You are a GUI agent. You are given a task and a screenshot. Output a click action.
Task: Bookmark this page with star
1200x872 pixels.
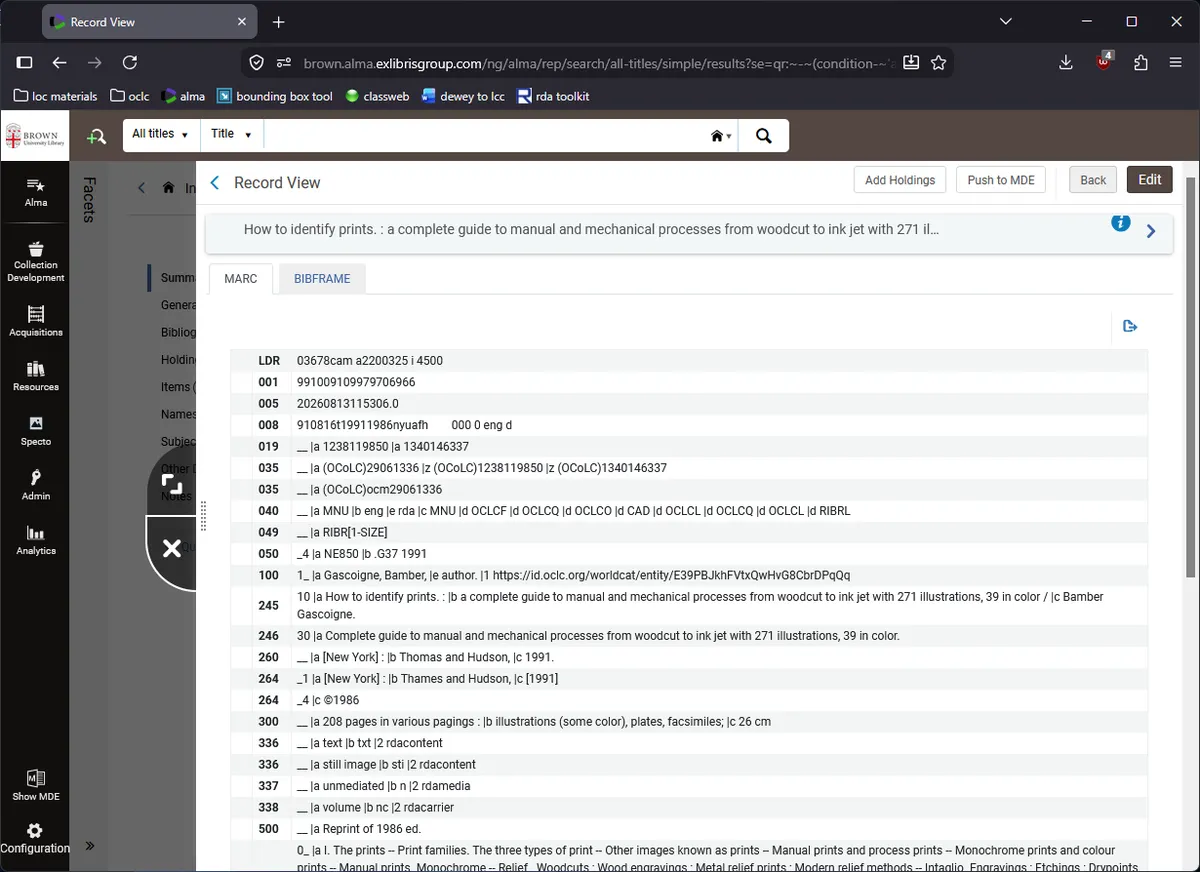coord(938,62)
